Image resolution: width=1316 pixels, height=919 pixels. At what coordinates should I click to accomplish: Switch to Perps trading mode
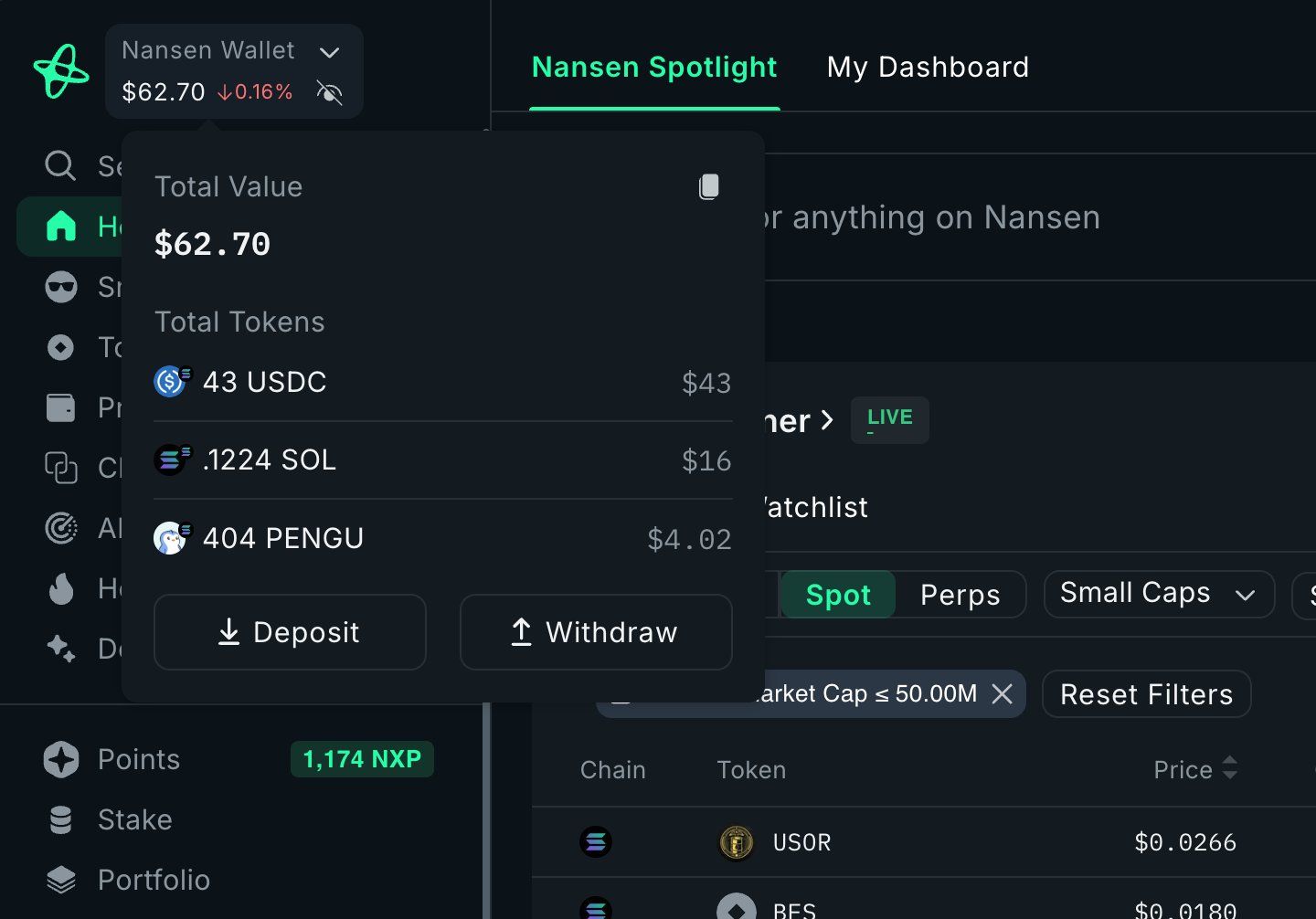pos(960,595)
